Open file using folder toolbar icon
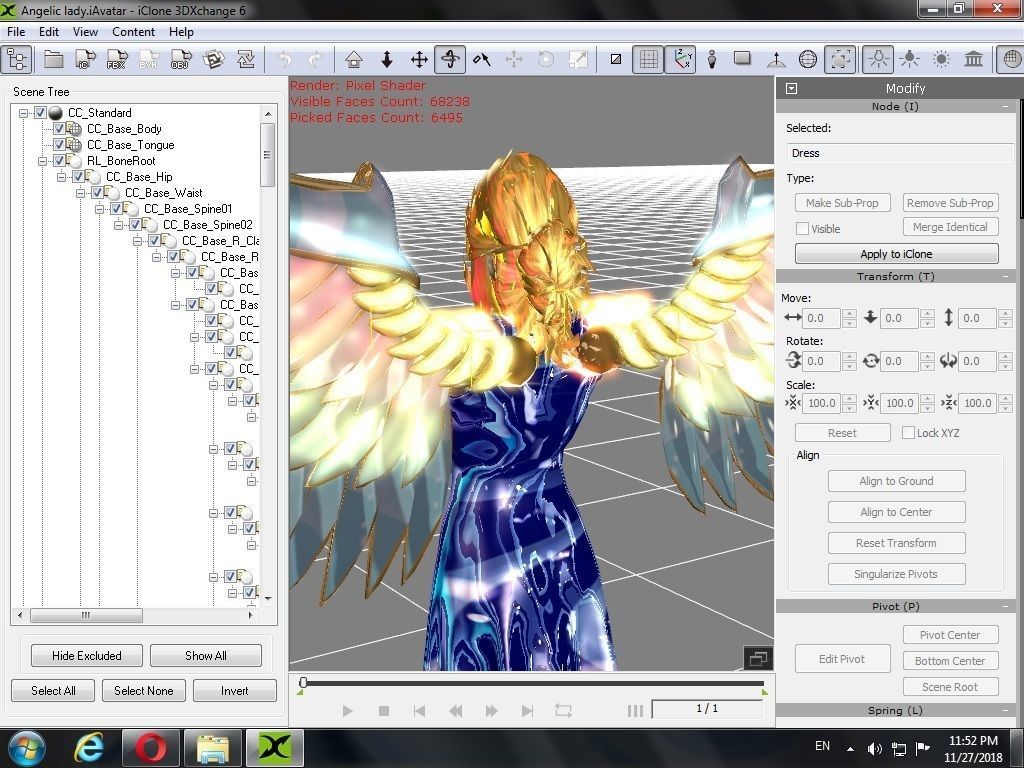1024x768 pixels. [x=54, y=59]
